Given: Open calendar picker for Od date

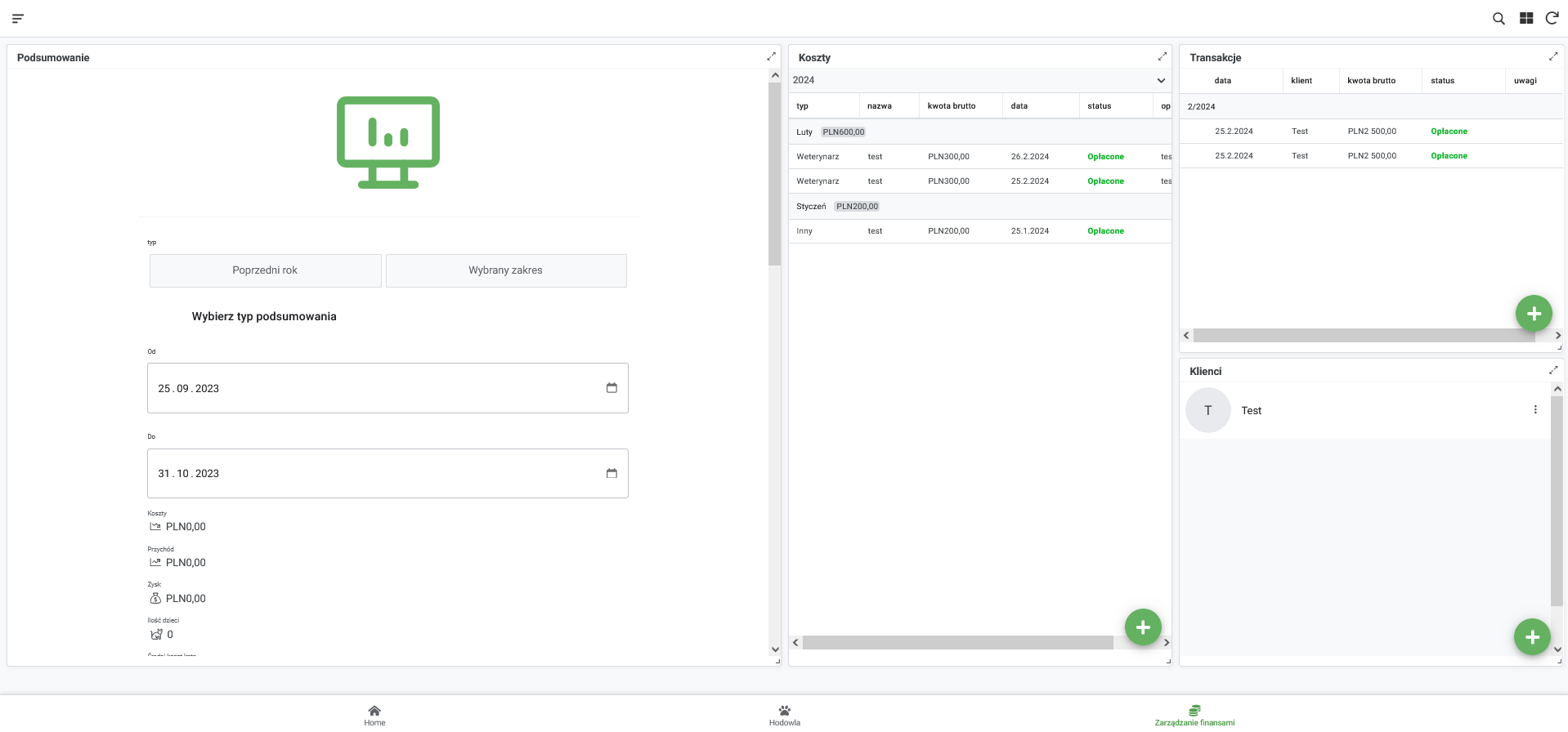Looking at the screenshot, I should pos(611,388).
